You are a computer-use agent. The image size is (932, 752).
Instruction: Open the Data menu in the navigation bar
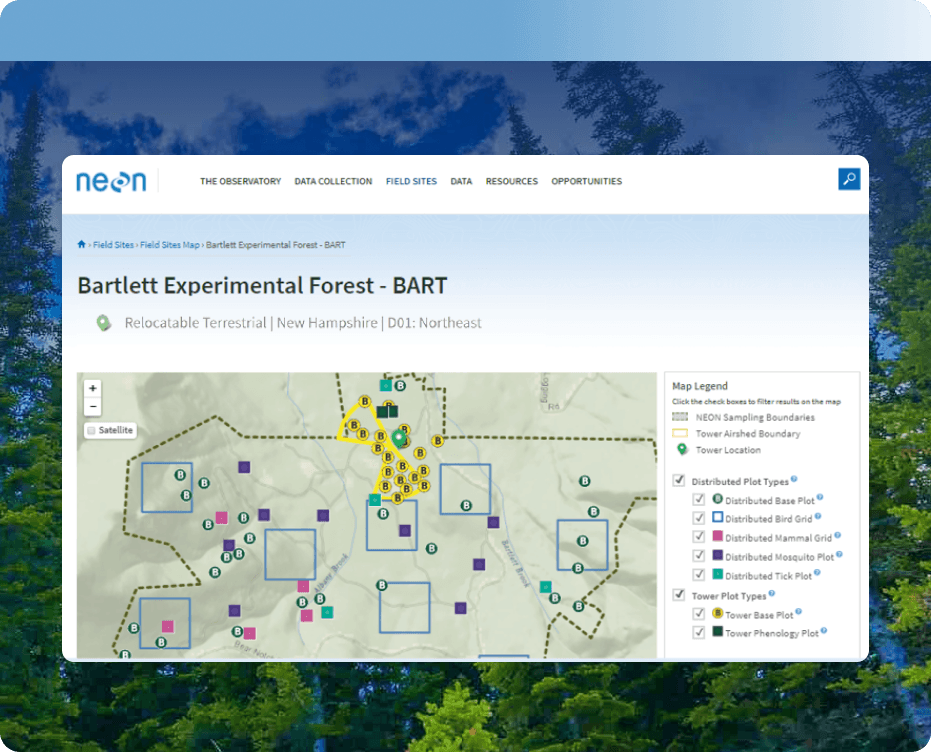(x=461, y=181)
